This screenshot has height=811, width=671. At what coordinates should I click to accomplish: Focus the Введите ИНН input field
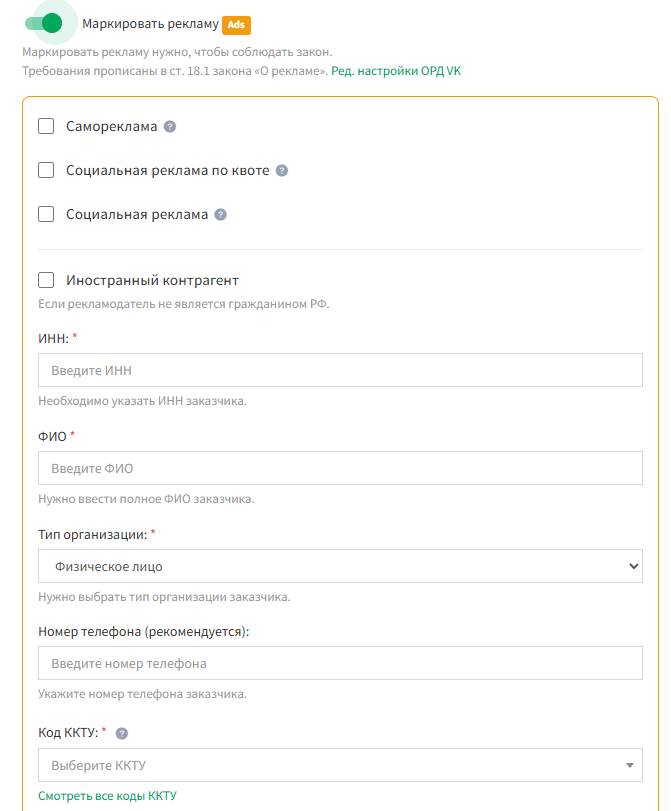pyautogui.click(x=340, y=370)
